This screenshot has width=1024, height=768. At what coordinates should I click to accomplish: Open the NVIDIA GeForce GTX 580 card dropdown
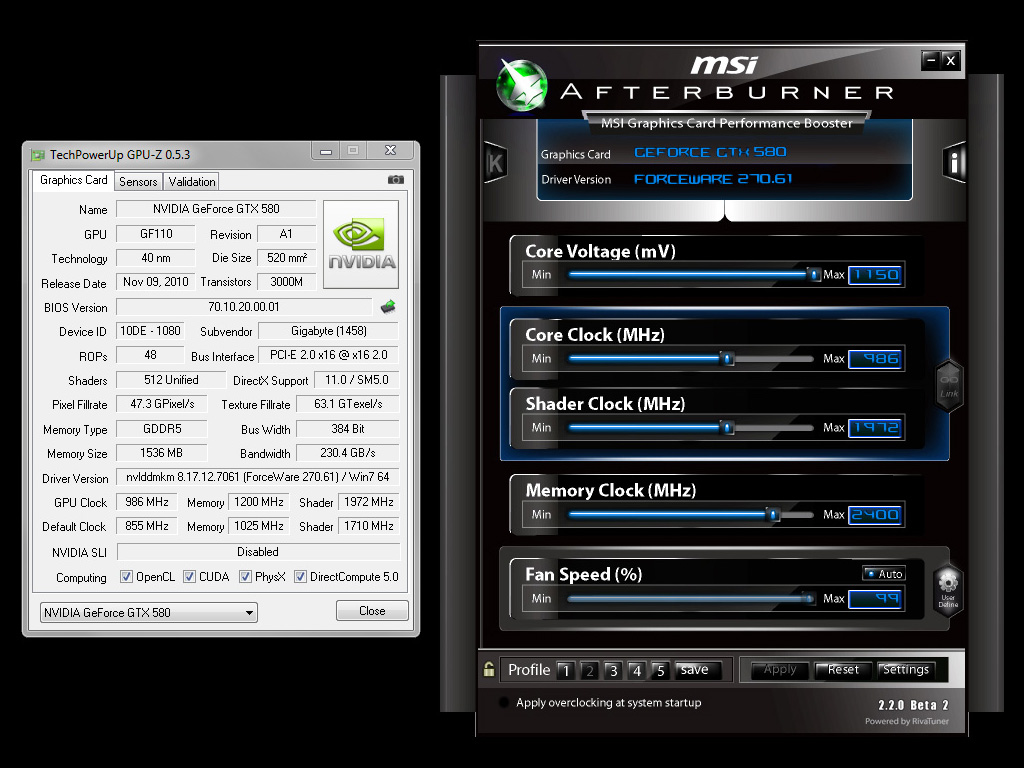point(149,613)
